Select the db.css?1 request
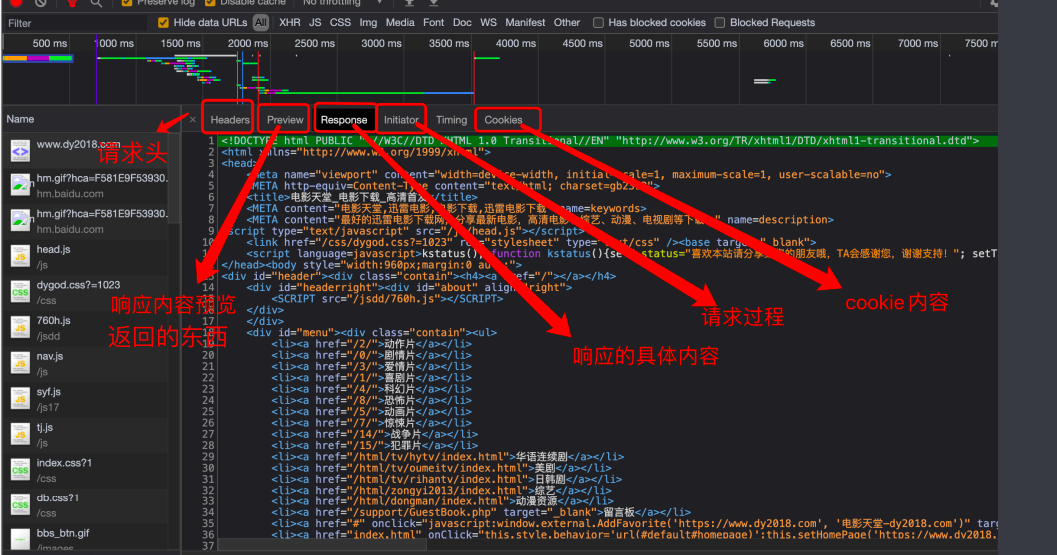The height and width of the screenshot is (555, 1057). pos(86,505)
